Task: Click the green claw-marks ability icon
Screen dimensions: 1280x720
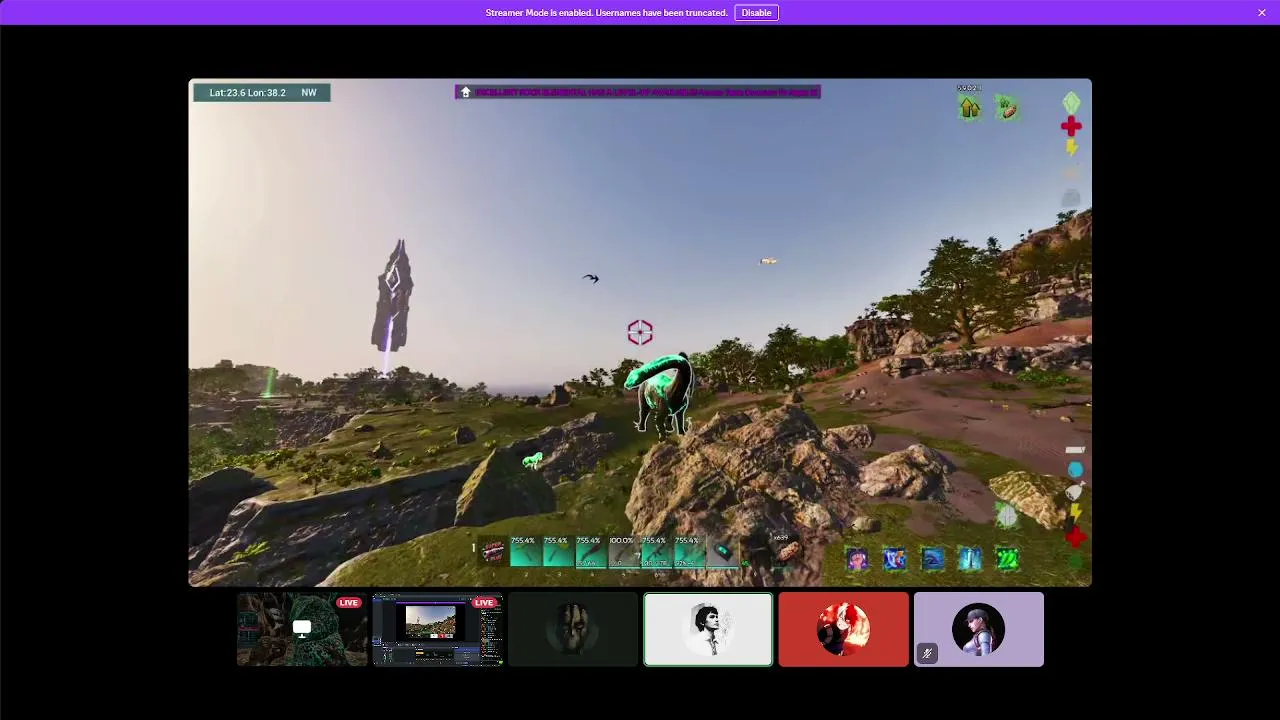Action: click(x=1007, y=559)
